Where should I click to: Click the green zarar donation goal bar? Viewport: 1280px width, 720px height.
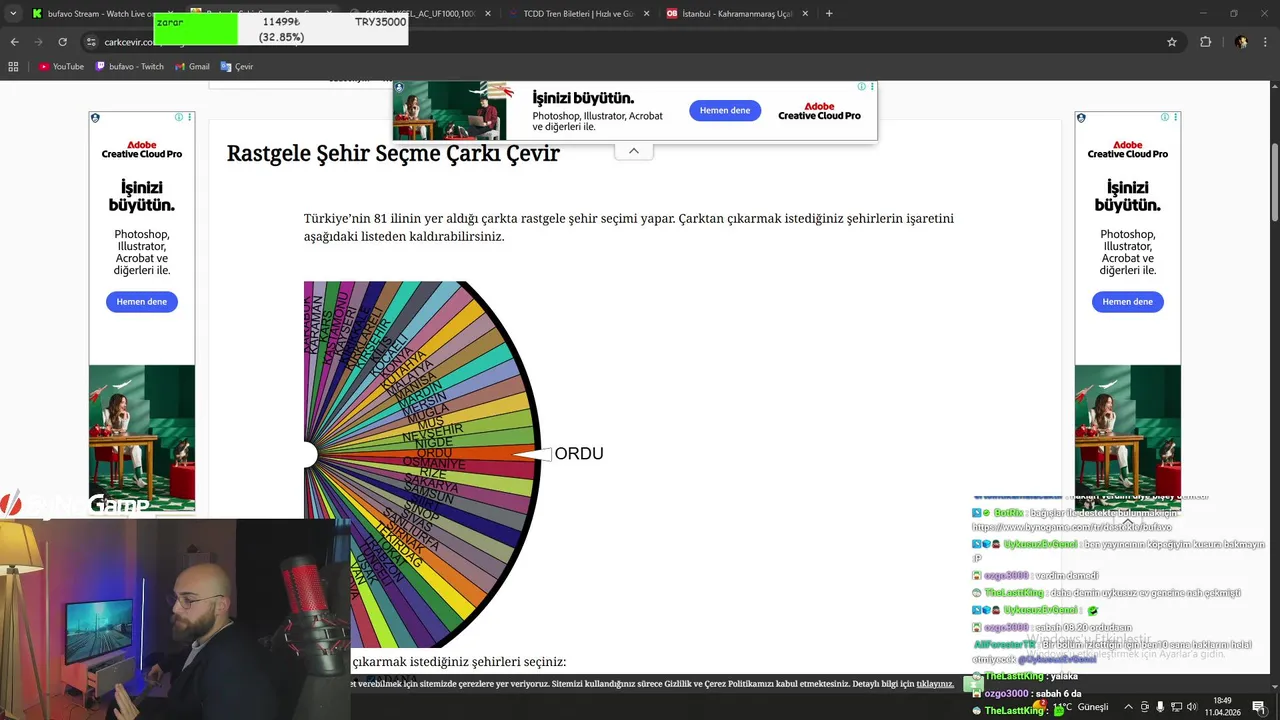pyautogui.click(x=196, y=29)
